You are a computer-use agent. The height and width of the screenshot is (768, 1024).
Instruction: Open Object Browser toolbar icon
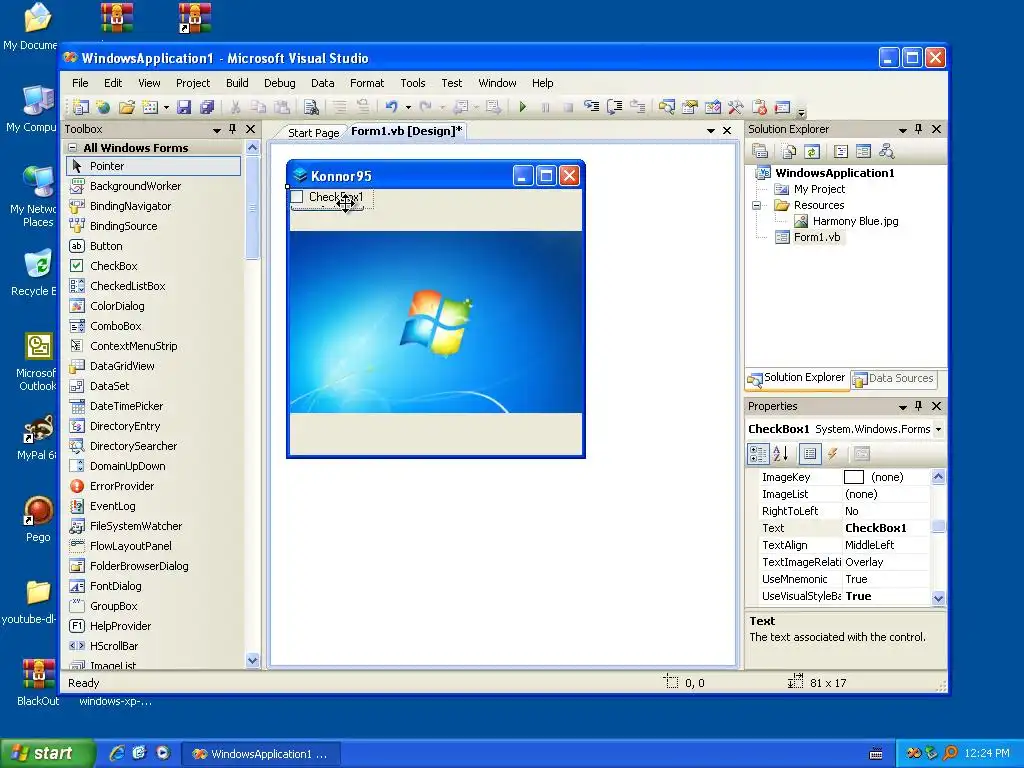pos(712,107)
